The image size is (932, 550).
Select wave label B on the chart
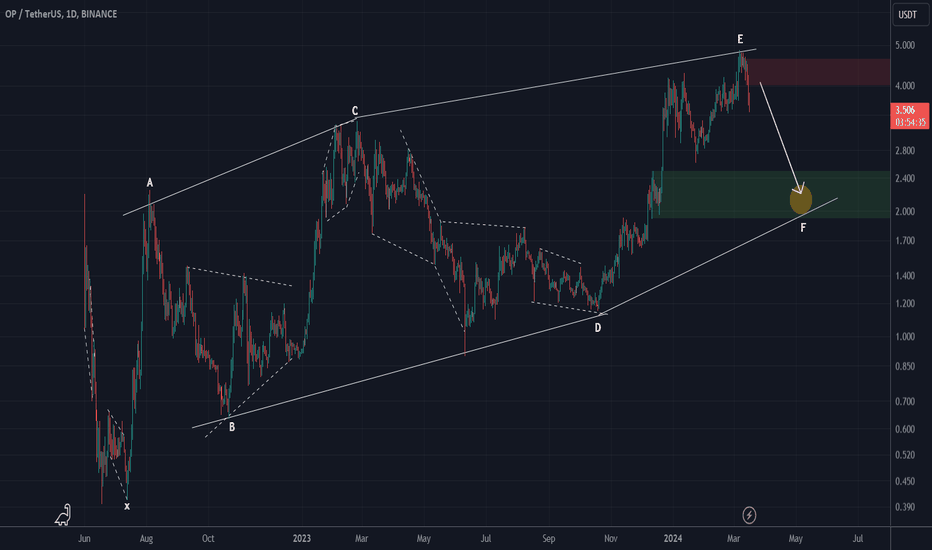point(232,426)
